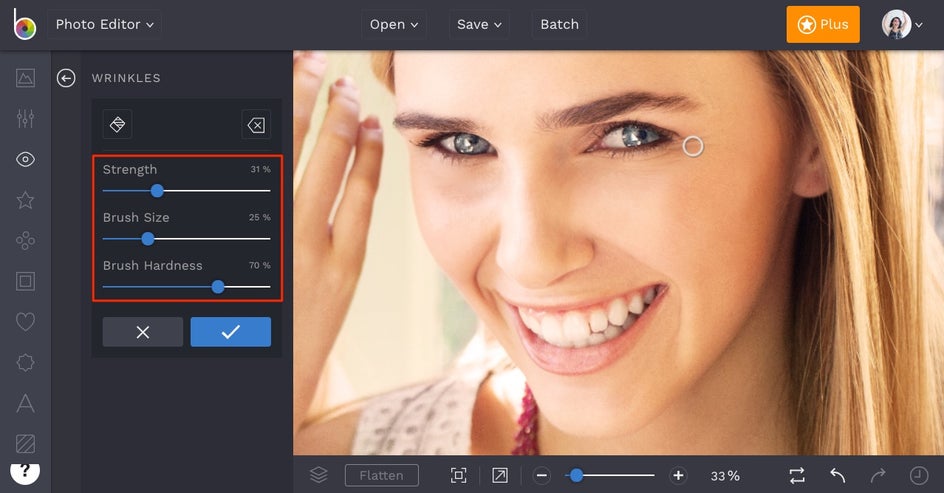Select the paint brush mode icon
The image size is (944, 493).
[117, 125]
